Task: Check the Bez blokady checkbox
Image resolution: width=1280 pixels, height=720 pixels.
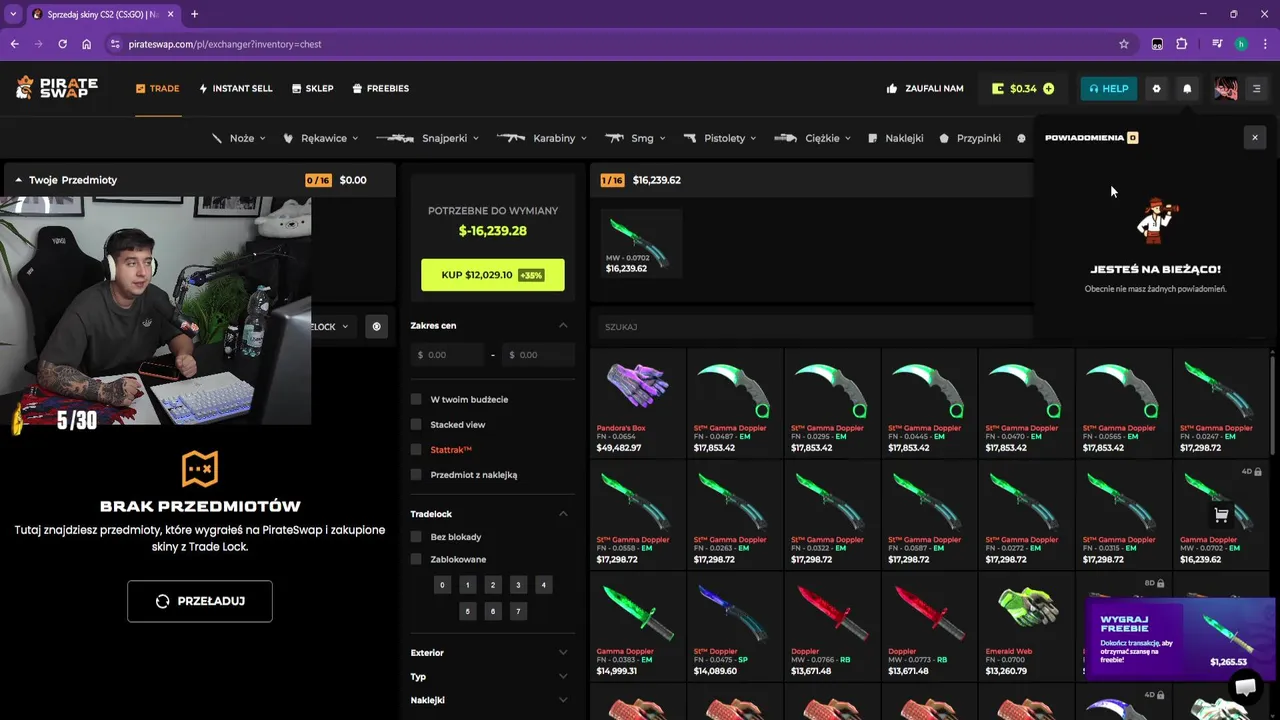Action: (x=416, y=537)
